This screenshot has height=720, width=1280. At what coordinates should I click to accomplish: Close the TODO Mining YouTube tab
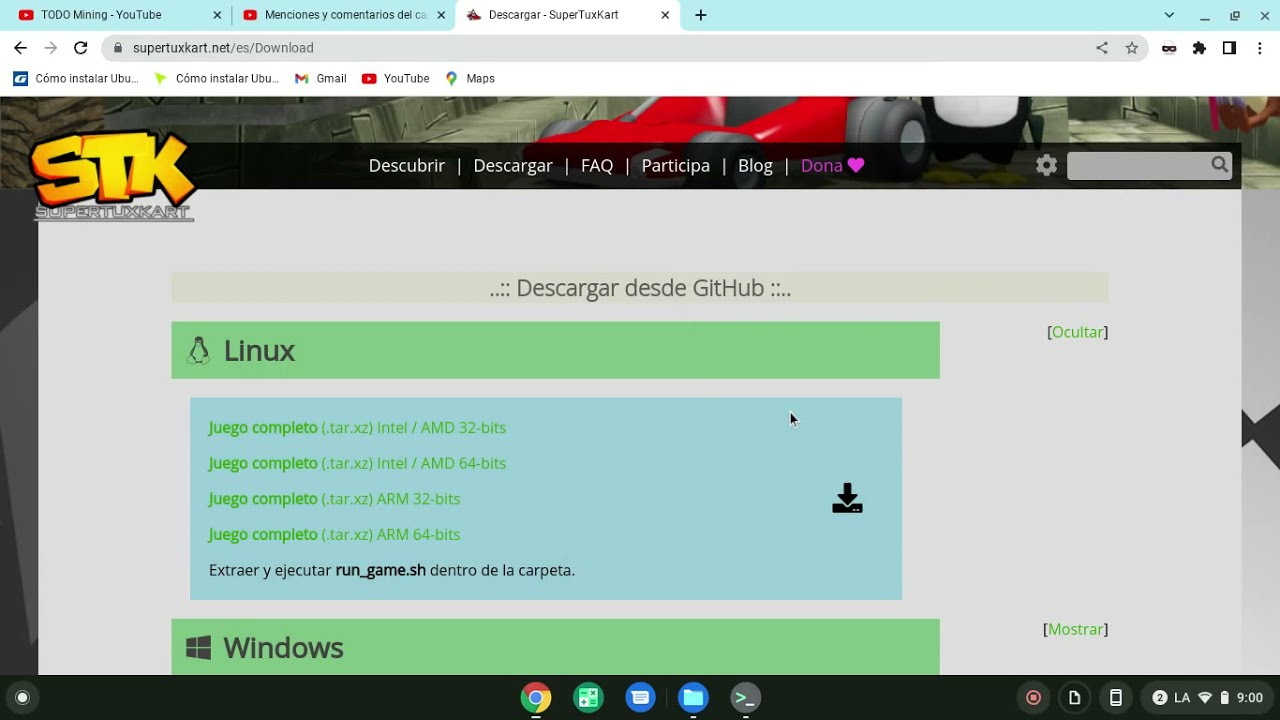(x=218, y=15)
